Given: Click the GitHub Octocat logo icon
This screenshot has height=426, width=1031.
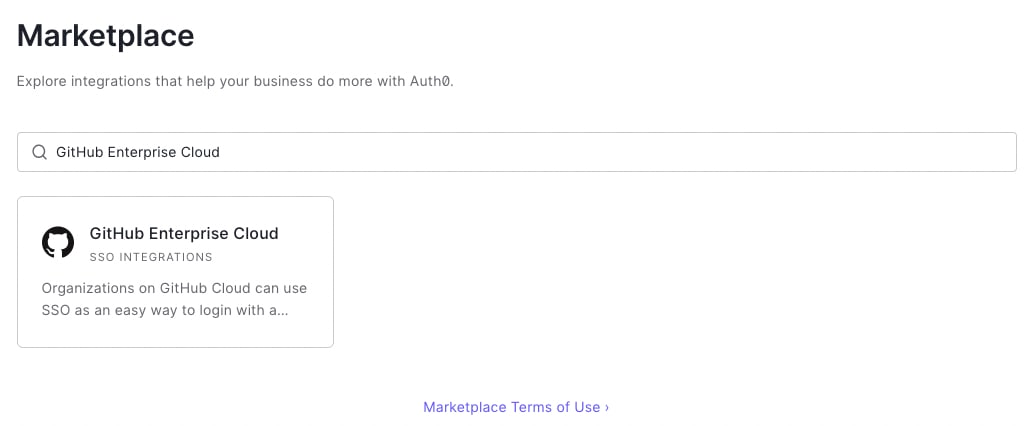Looking at the screenshot, I should 58,243.
